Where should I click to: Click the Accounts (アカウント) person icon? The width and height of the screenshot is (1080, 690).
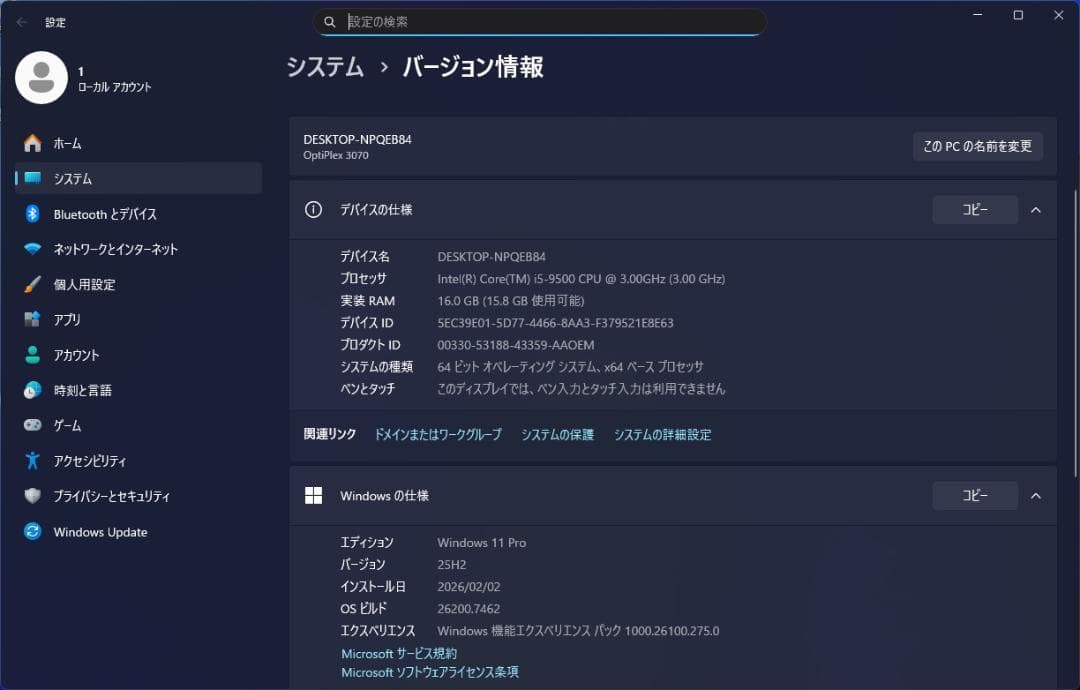(x=32, y=355)
